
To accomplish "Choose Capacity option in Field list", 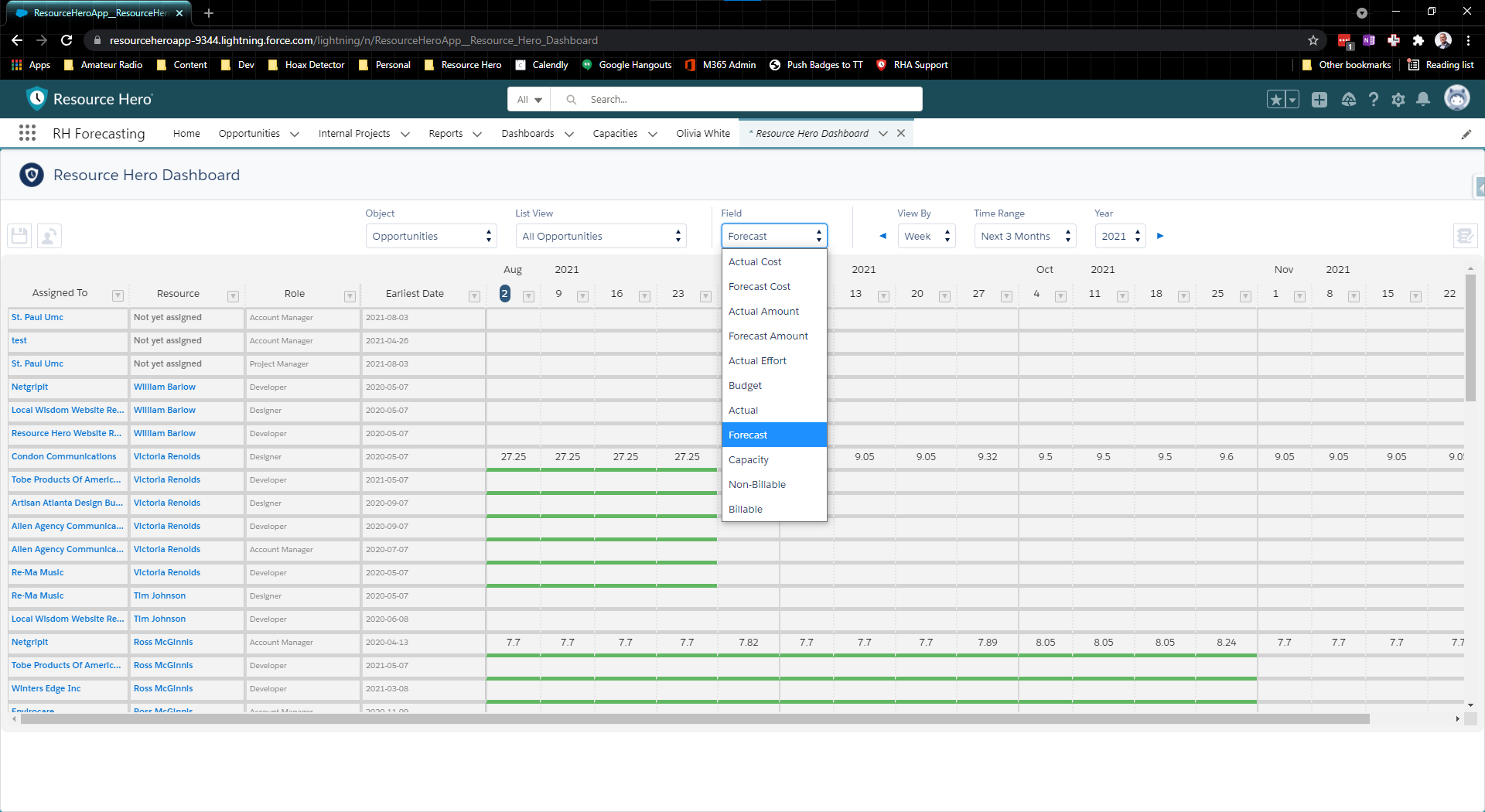I will click(774, 459).
